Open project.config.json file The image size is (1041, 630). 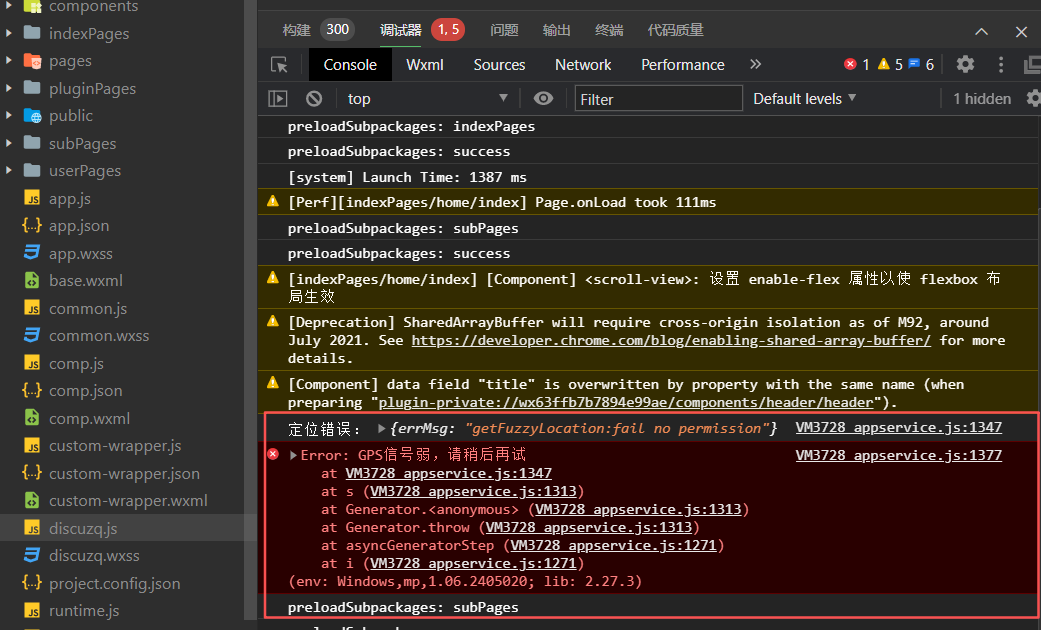114,584
